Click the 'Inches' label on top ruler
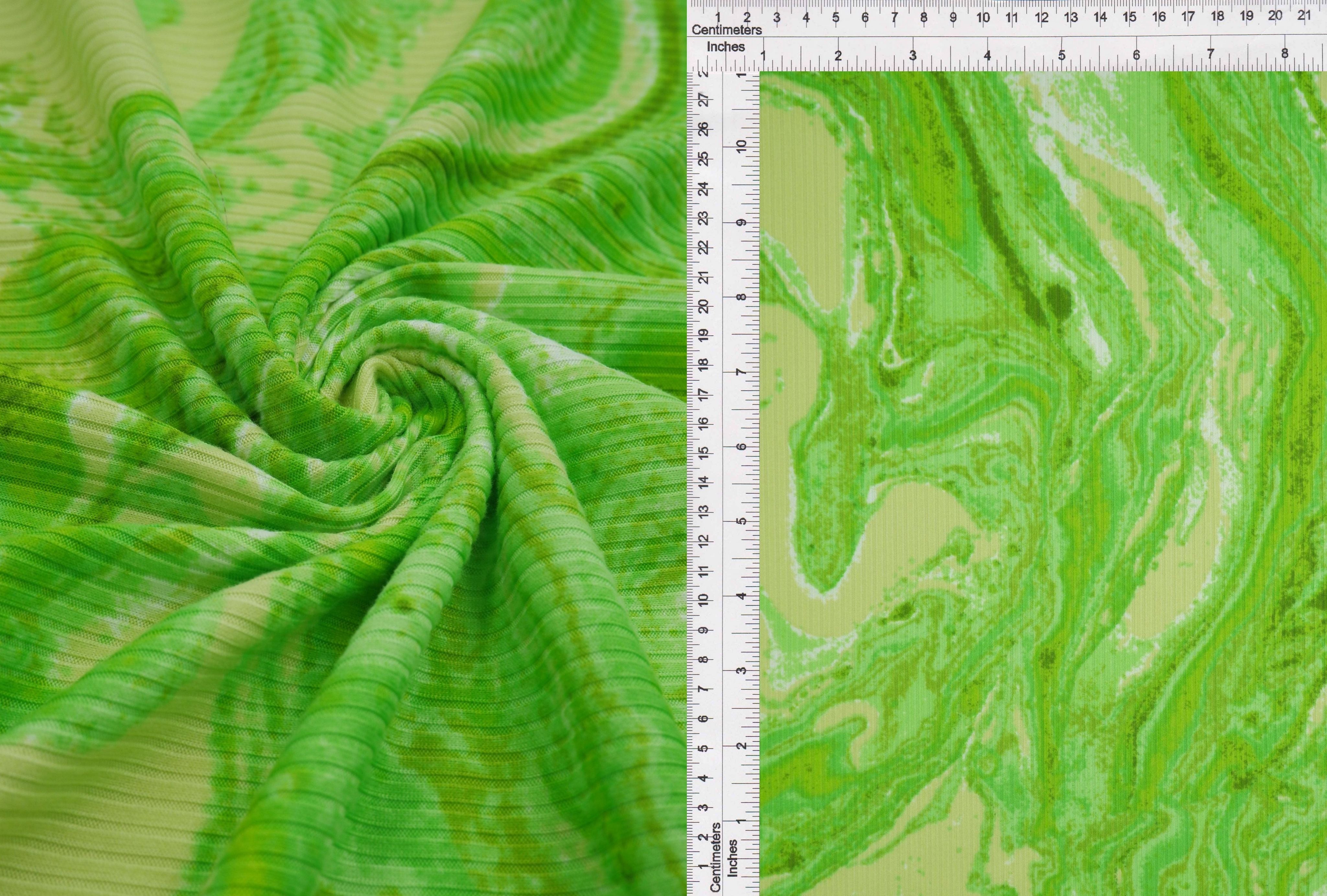The image size is (1327, 896). (725, 47)
